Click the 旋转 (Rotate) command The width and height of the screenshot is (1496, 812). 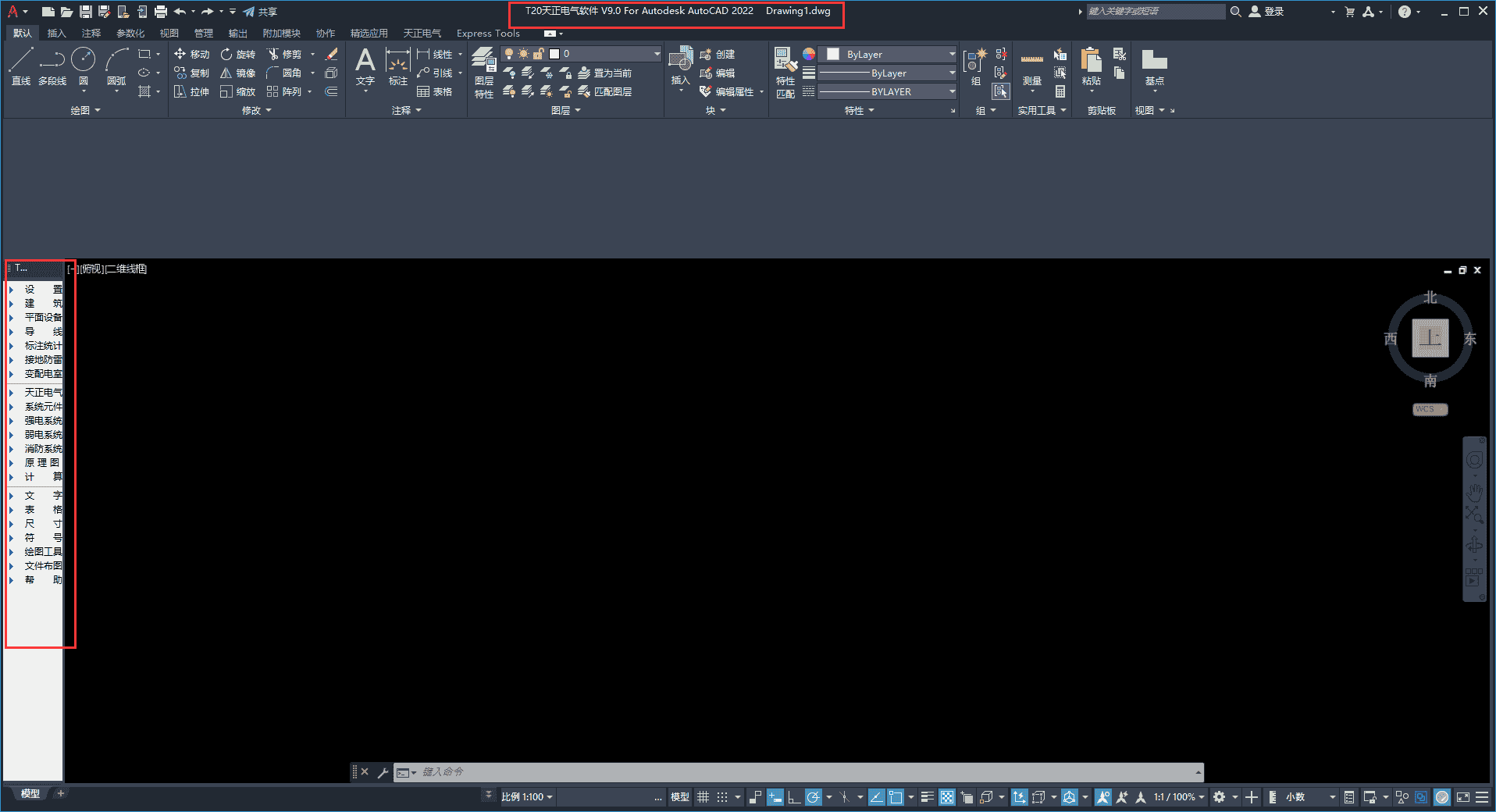click(238, 54)
